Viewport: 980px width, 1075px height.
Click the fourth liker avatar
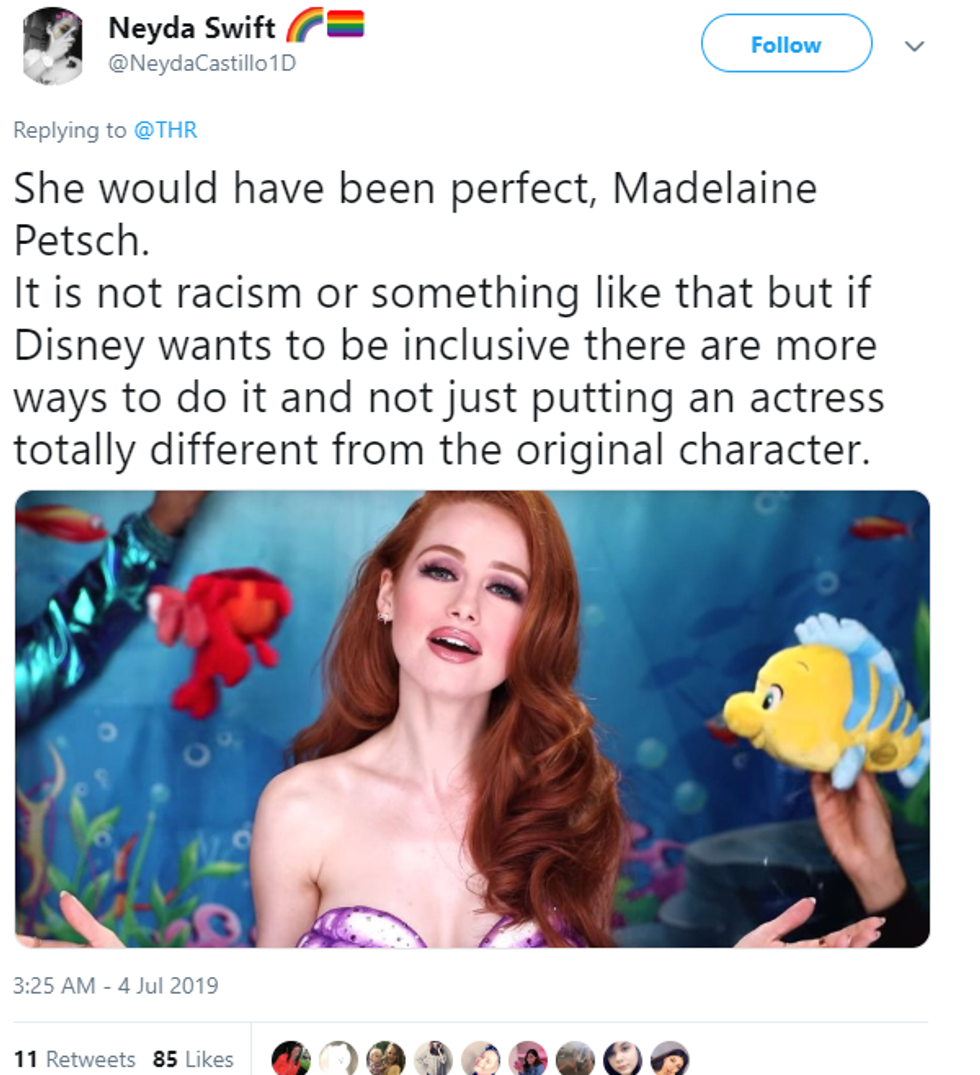433,1058
